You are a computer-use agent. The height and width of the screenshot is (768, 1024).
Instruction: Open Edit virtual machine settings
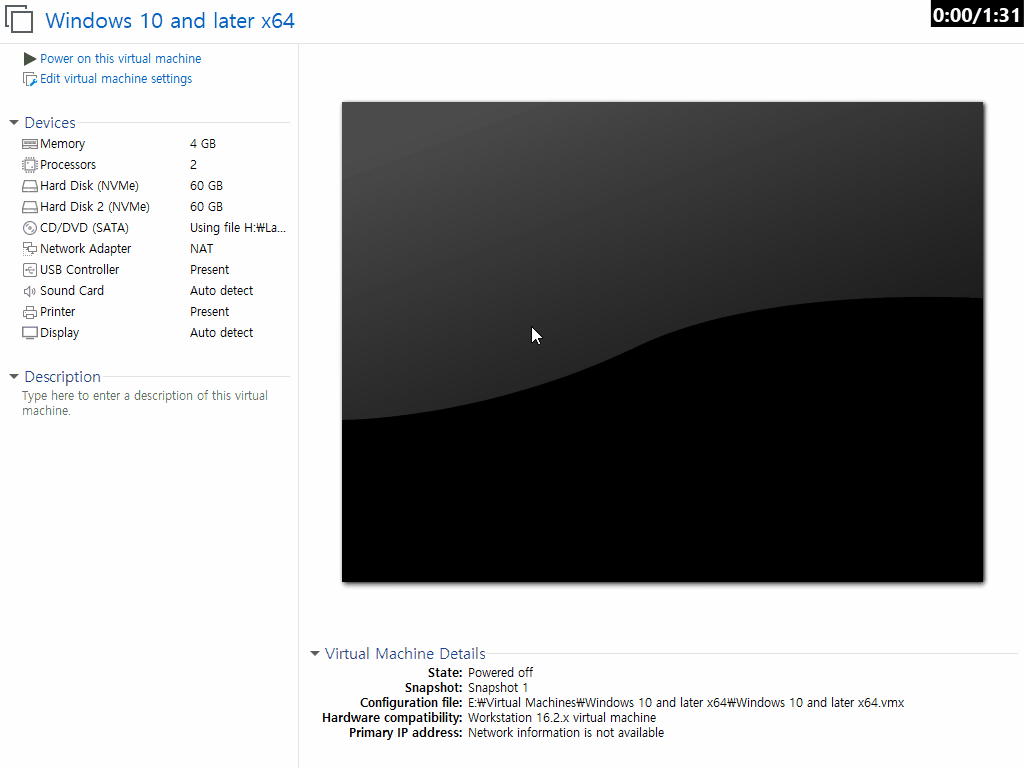116,79
